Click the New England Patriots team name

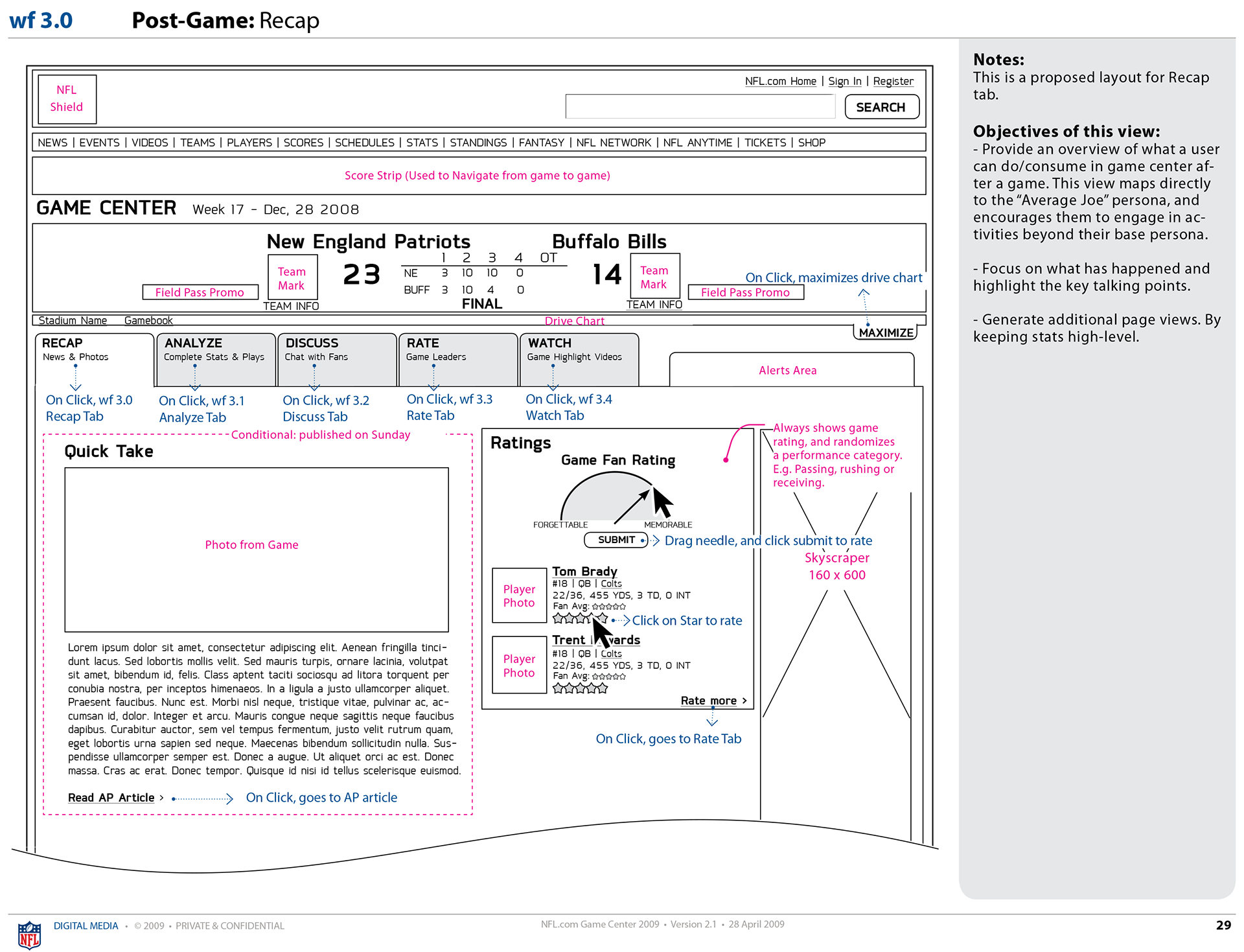click(369, 242)
